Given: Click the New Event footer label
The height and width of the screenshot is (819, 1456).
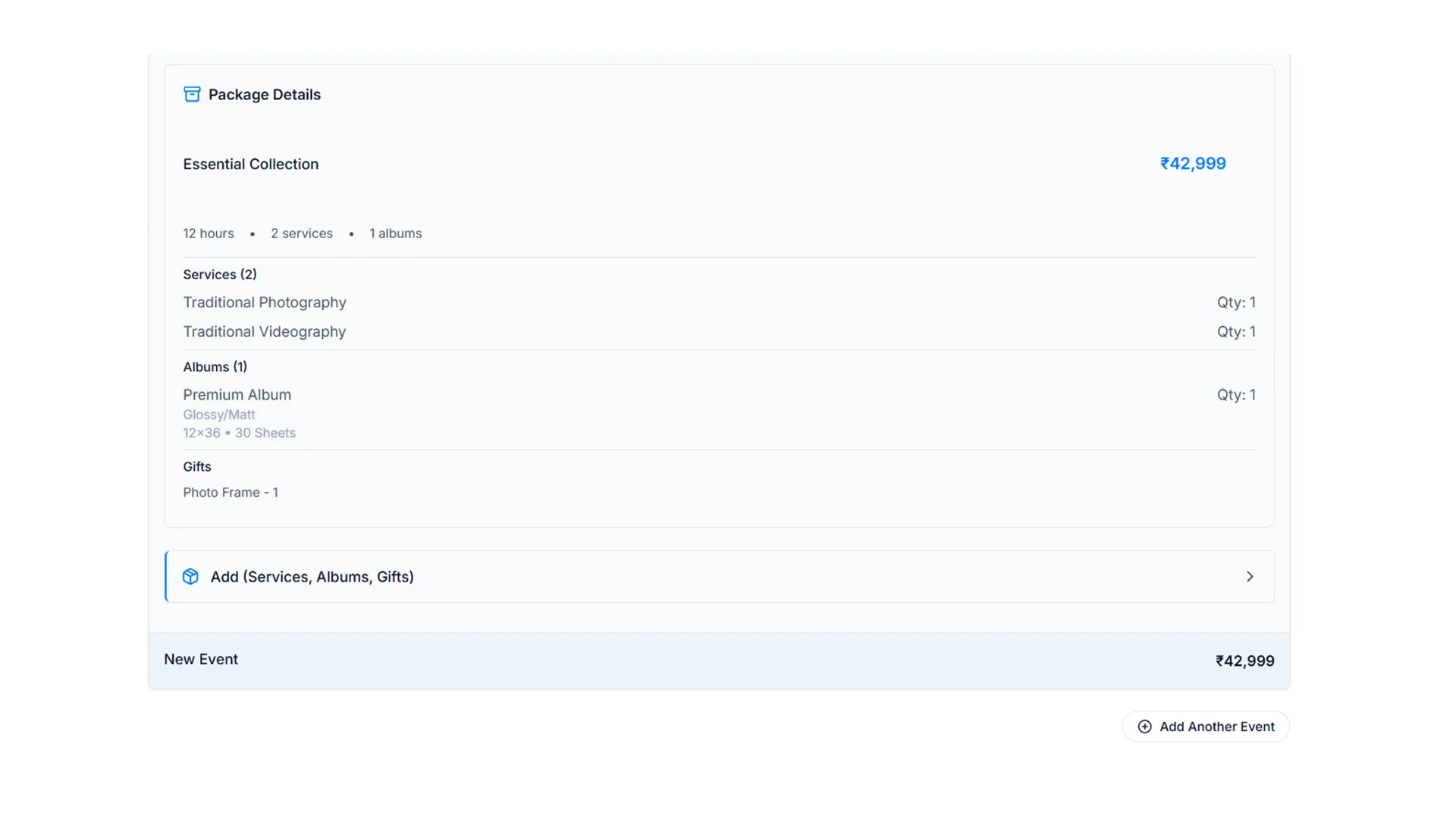Looking at the screenshot, I should coord(201,660).
